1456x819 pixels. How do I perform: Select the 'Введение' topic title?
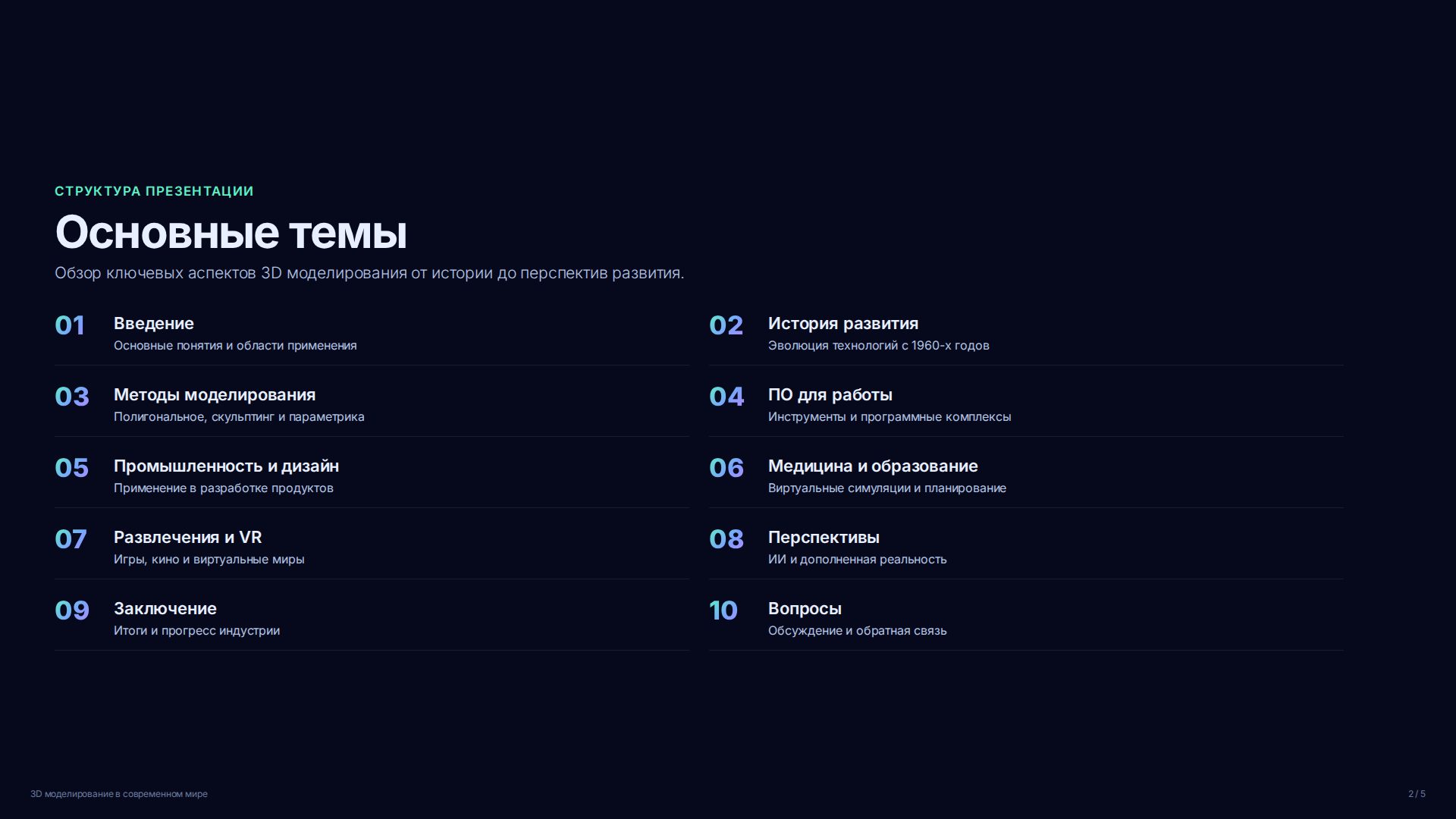(x=154, y=323)
